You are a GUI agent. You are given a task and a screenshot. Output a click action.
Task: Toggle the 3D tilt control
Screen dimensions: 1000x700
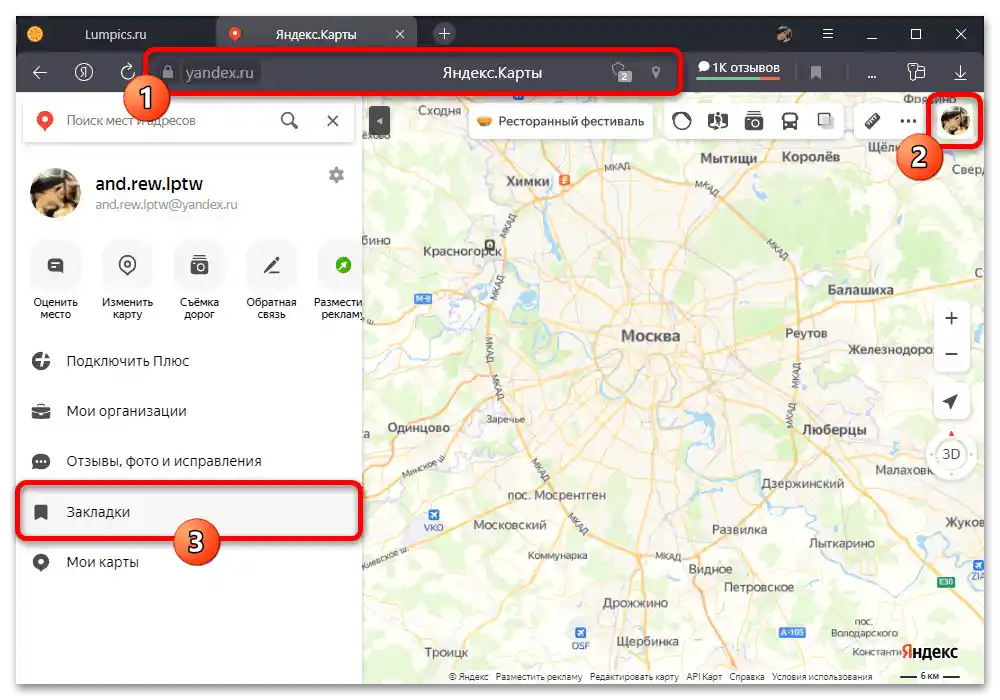[951, 454]
